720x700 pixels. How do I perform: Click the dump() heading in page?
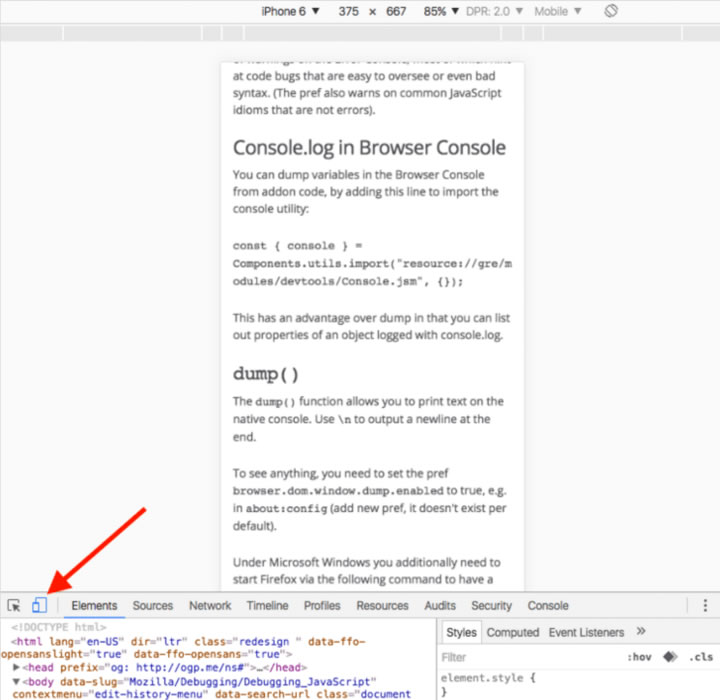tap(266, 374)
